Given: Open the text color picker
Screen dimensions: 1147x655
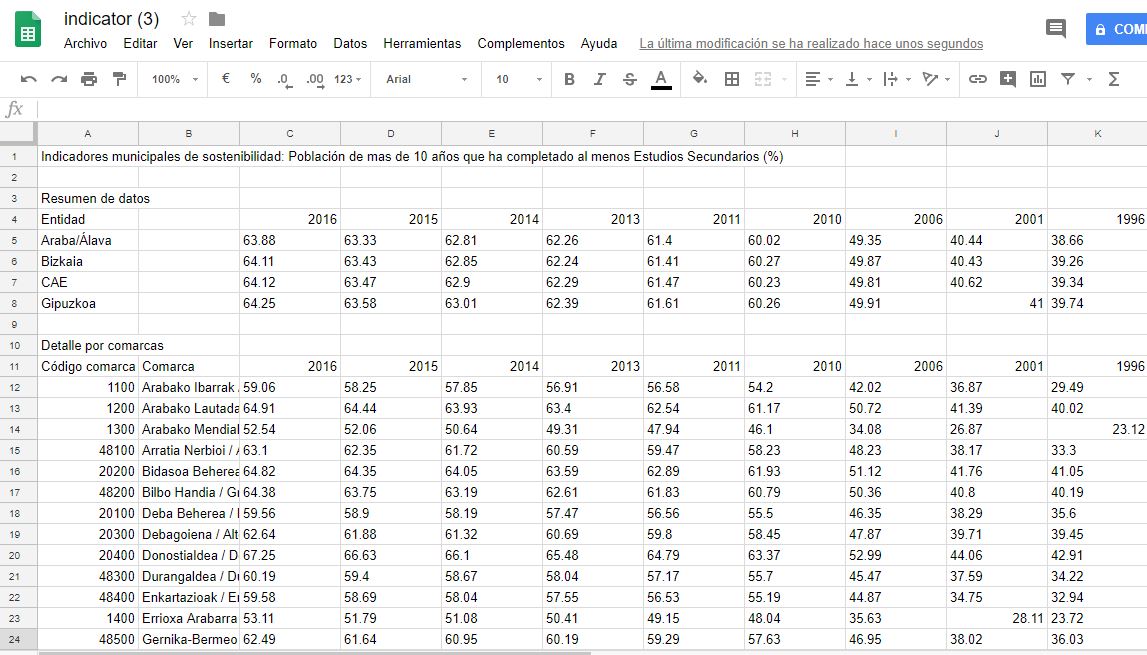Looking at the screenshot, I should (x=661, y=79).
